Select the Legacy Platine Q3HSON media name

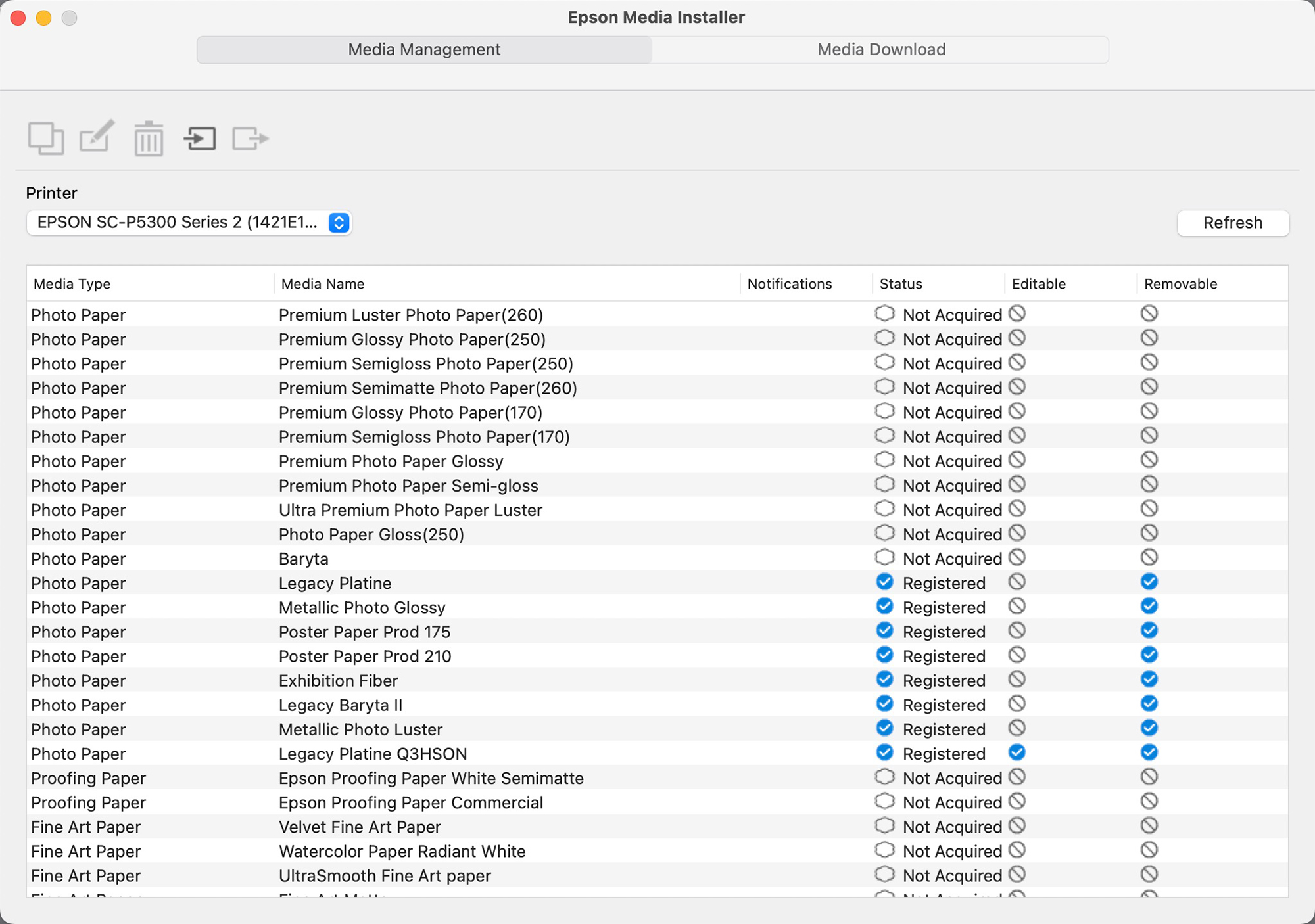tap(373, 753)
